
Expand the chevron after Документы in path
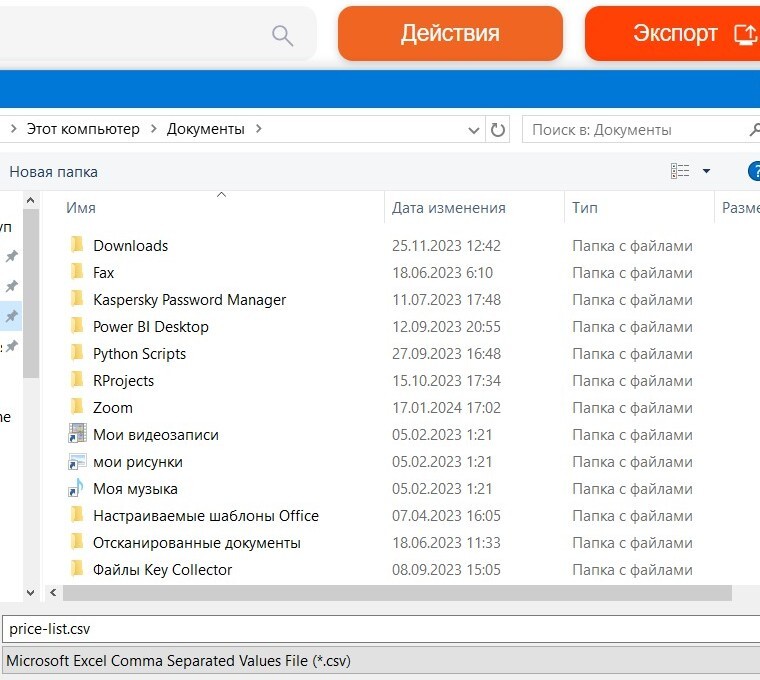click(x=259, y=129)
